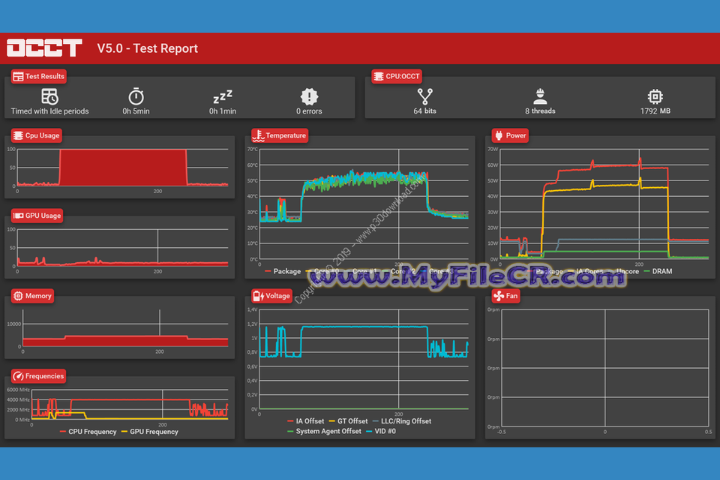Image resolution: width=720 pixels, height=480 pixels.
Task: Click the 64 bits value
Action: [425, 111]
